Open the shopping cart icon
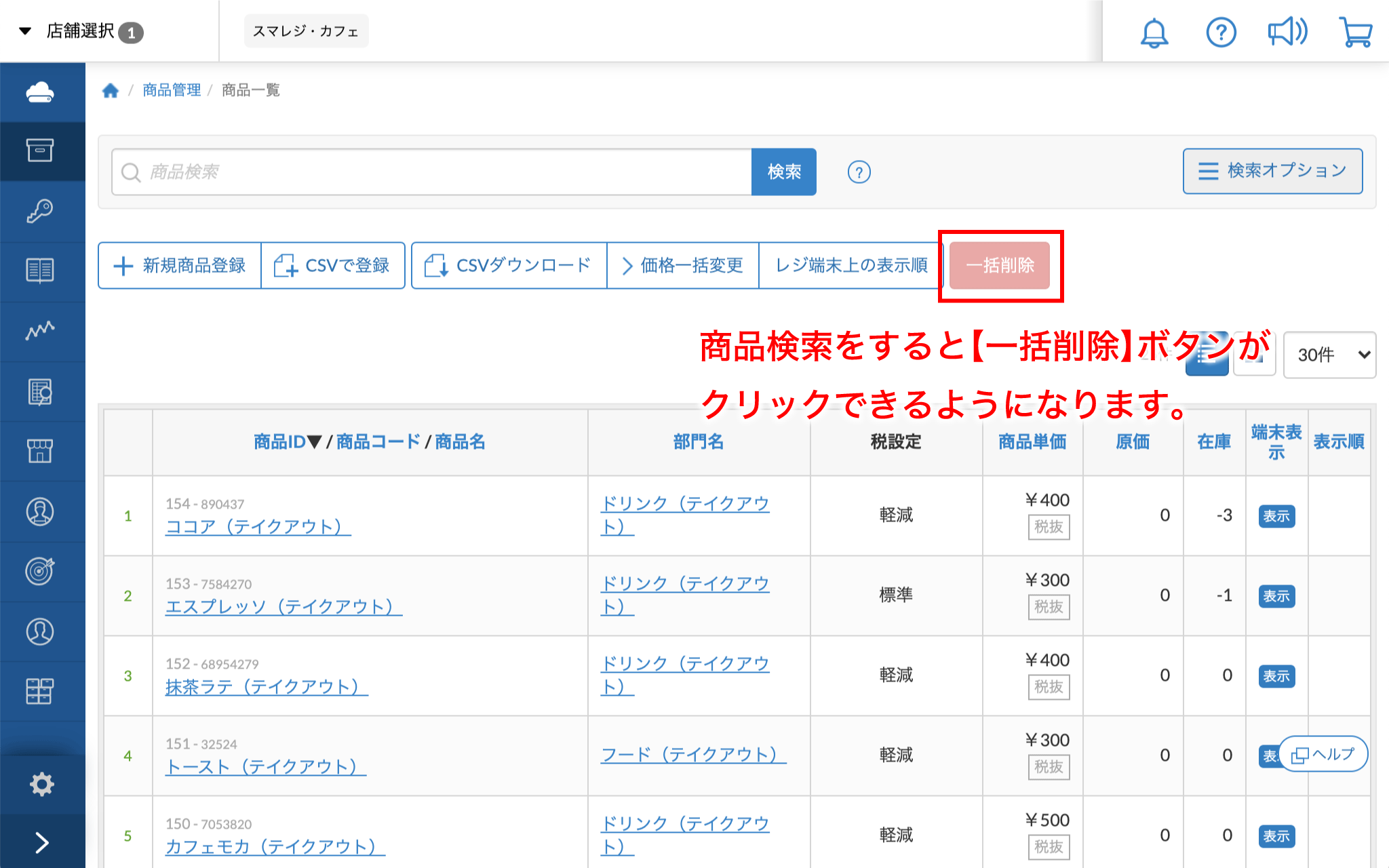 click(x=1355, y=33)
